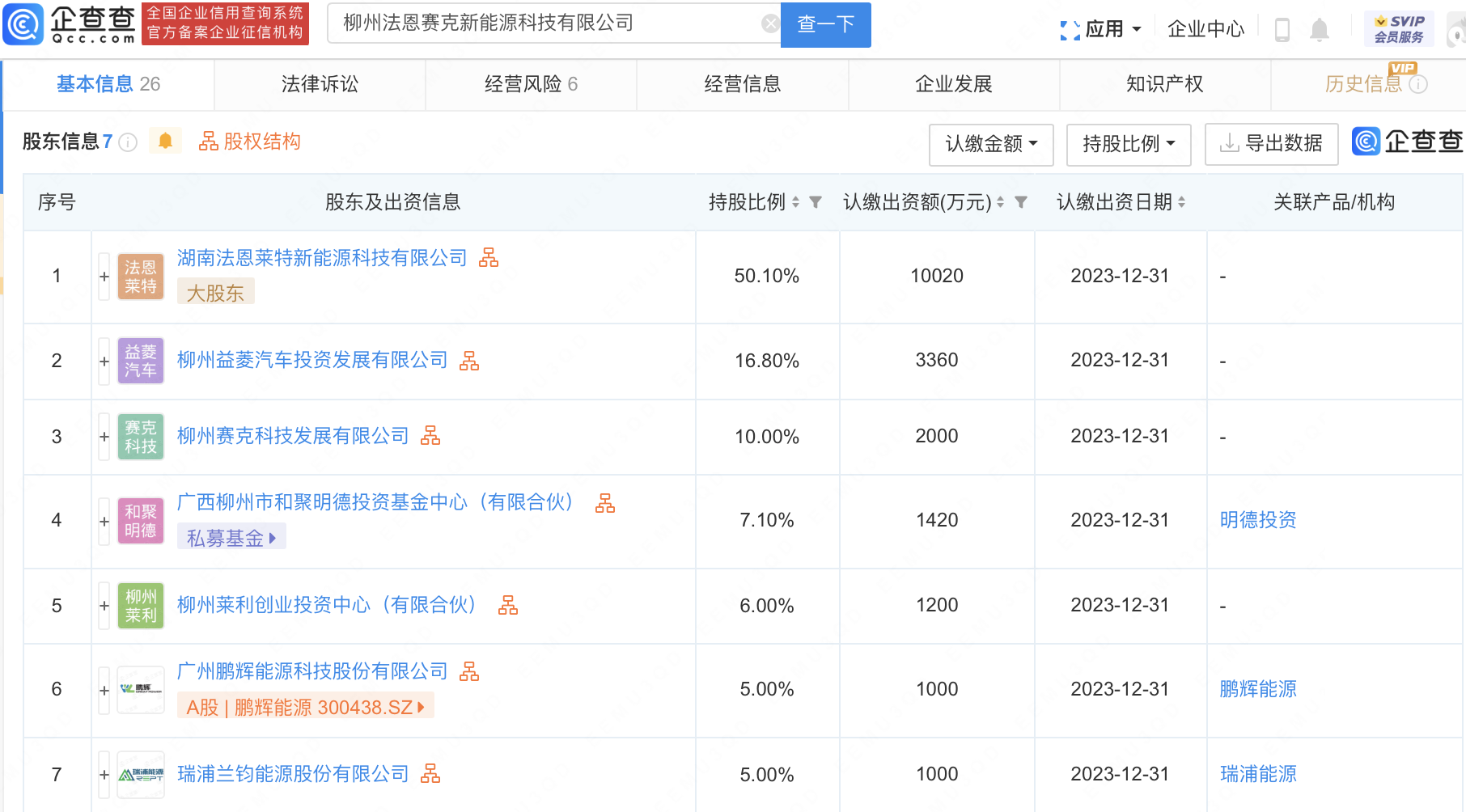Click the Qcc.com logo in the header
This screenshot has width=1466, height=812.
pos(70,24)
